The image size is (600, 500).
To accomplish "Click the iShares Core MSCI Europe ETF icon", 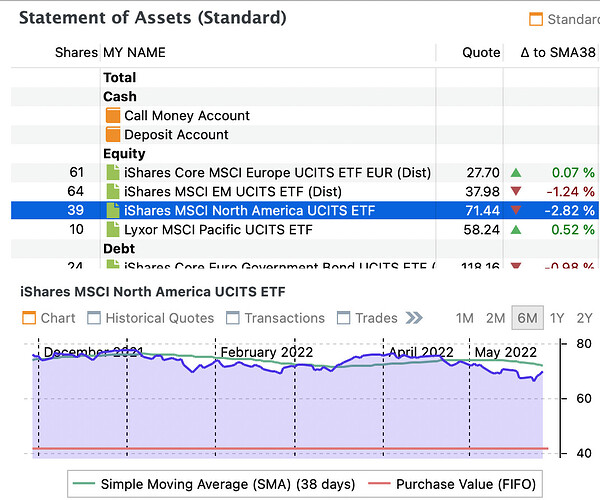I will (x=112, y=173).
